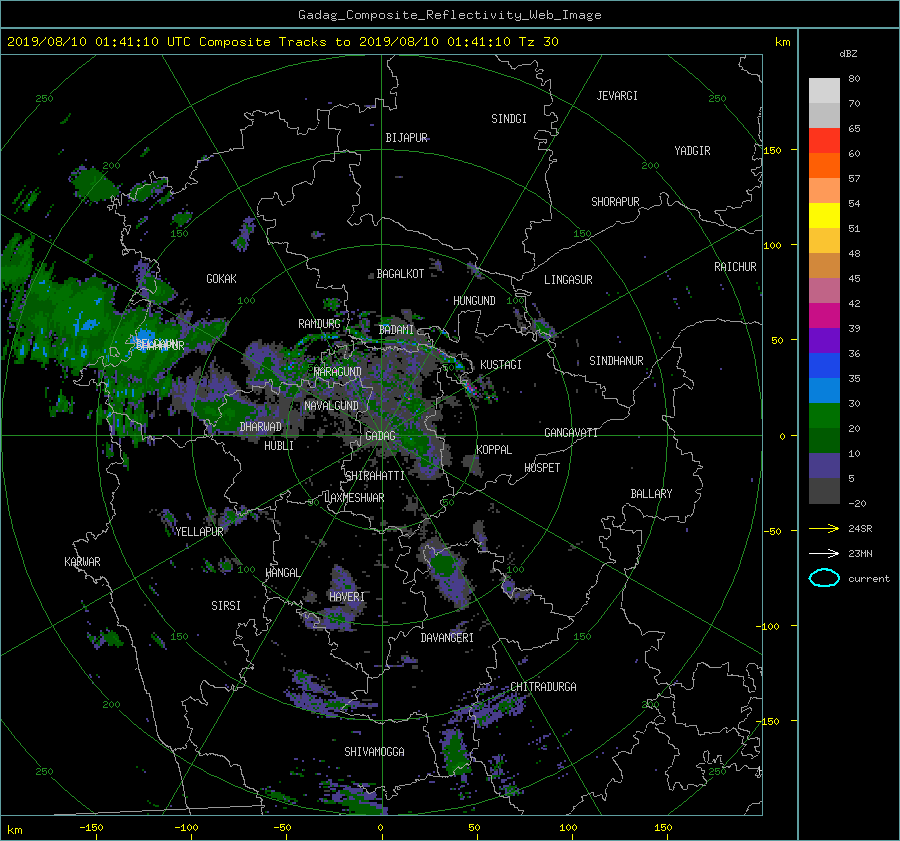Viewport: 900px width, 841px height.
Task: Click the BIJAPUR city label
Action: coord(406,138)
